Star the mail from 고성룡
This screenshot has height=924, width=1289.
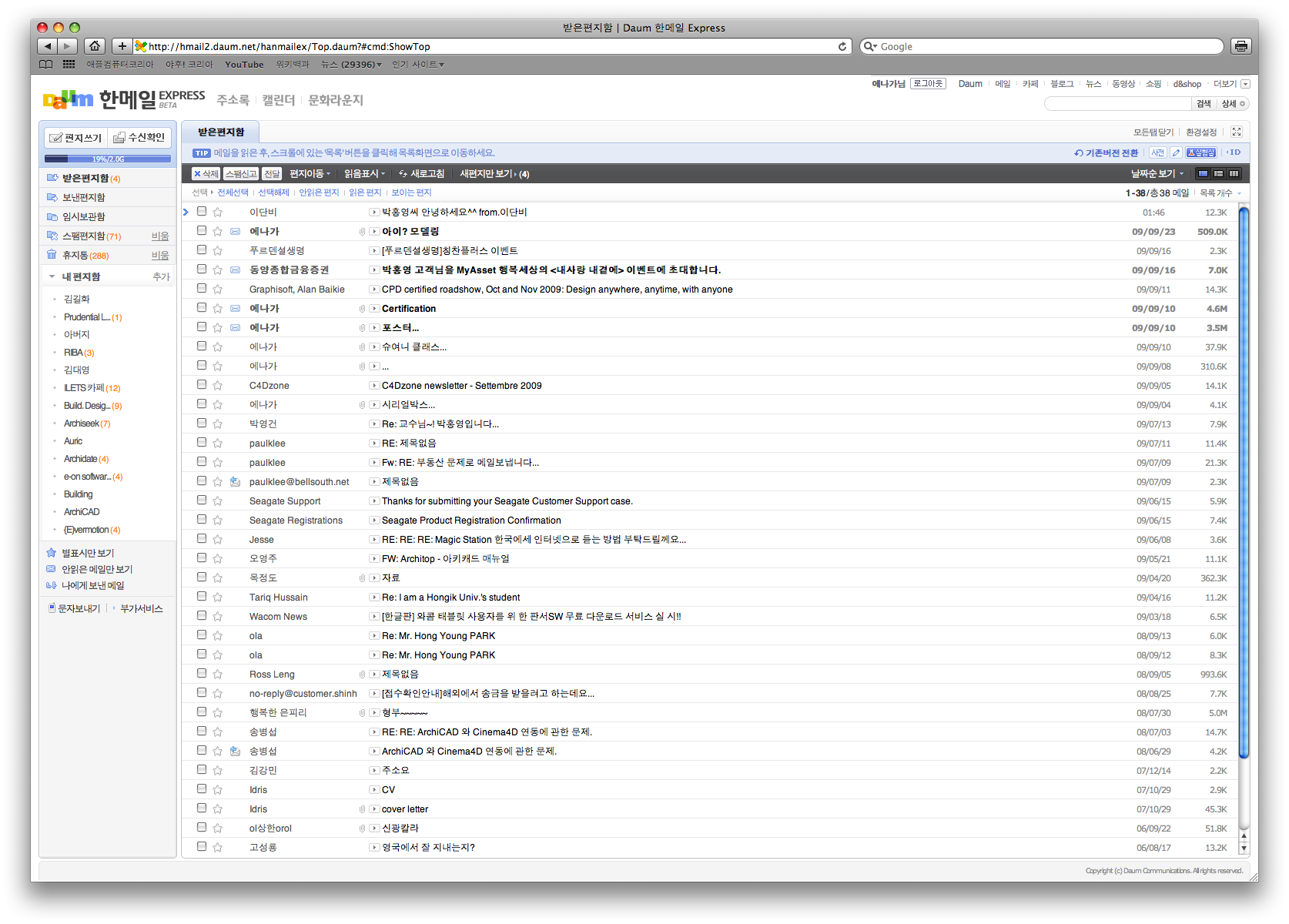pyautogui.click(x=218, y=847)
